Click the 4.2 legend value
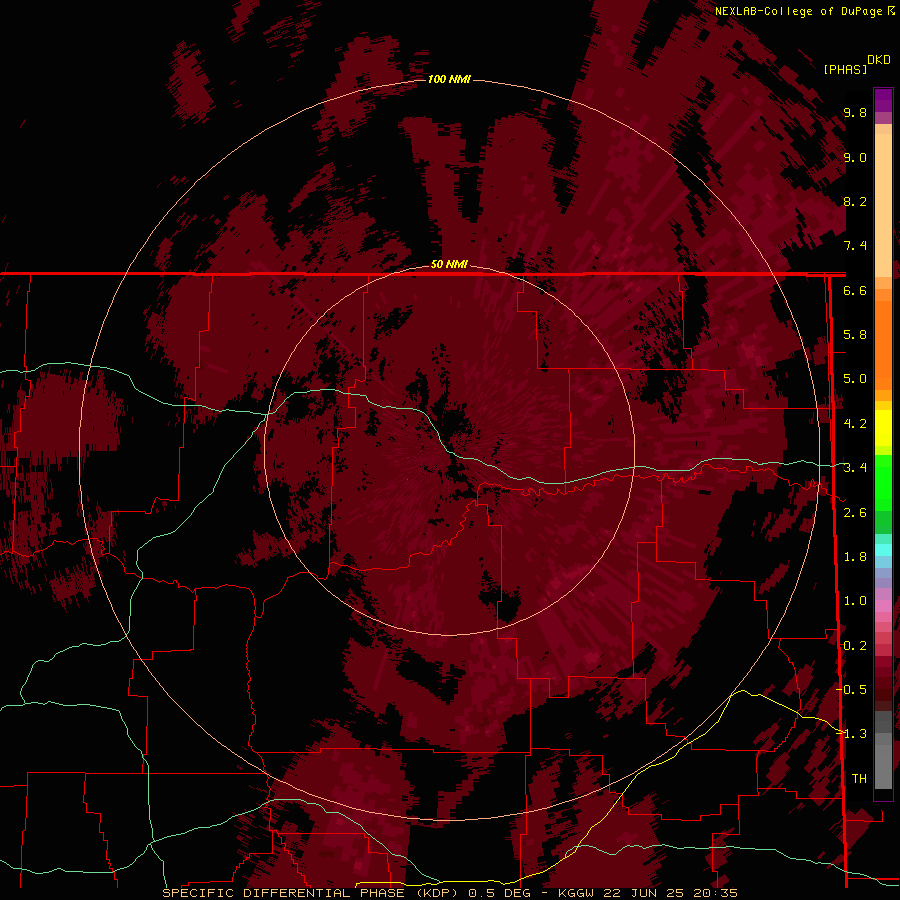900x900 pixels. pyautogui.click(x=855, y=424)
